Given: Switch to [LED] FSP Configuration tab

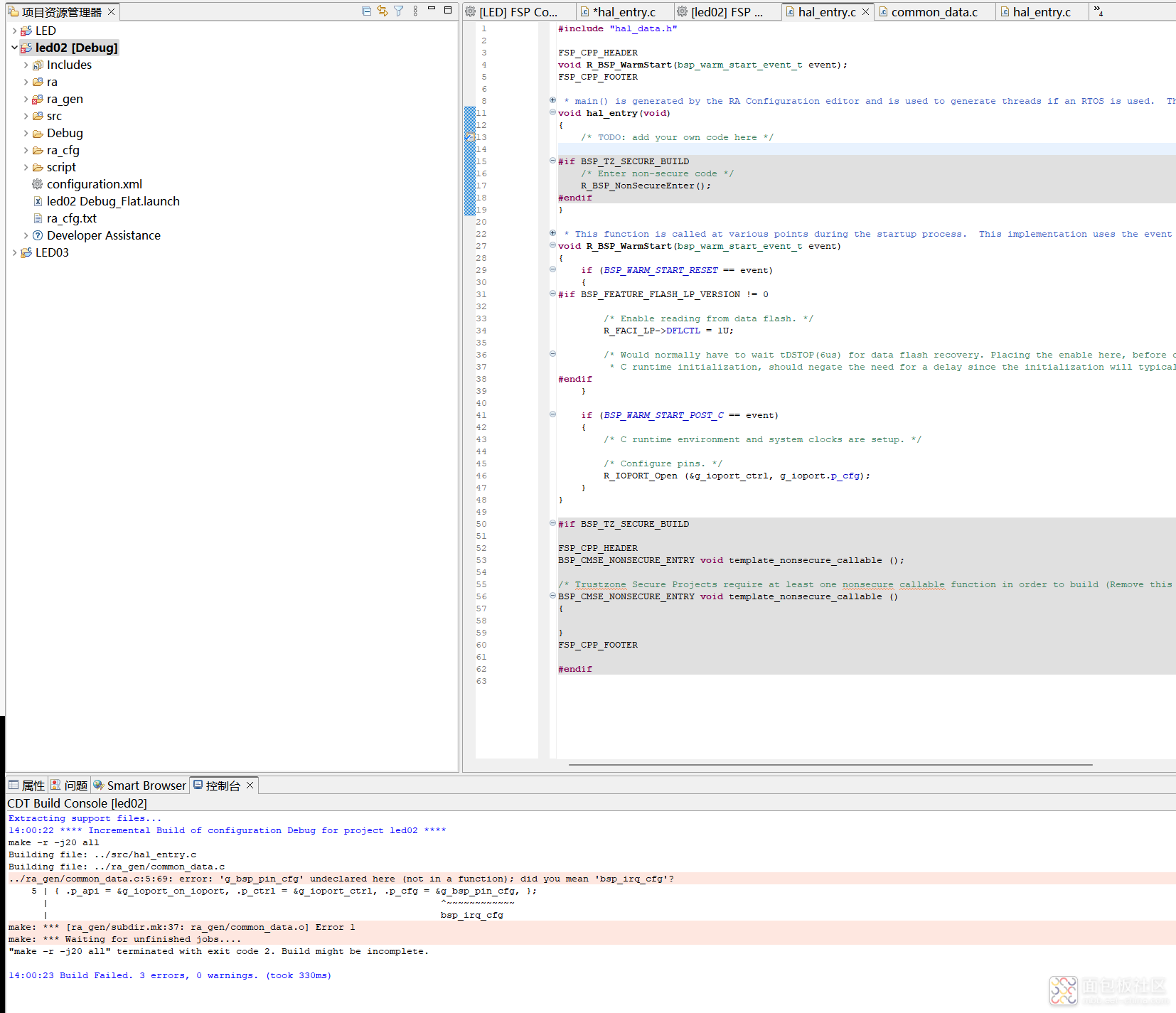Looking at the screenshot, I should coord(518,12).
